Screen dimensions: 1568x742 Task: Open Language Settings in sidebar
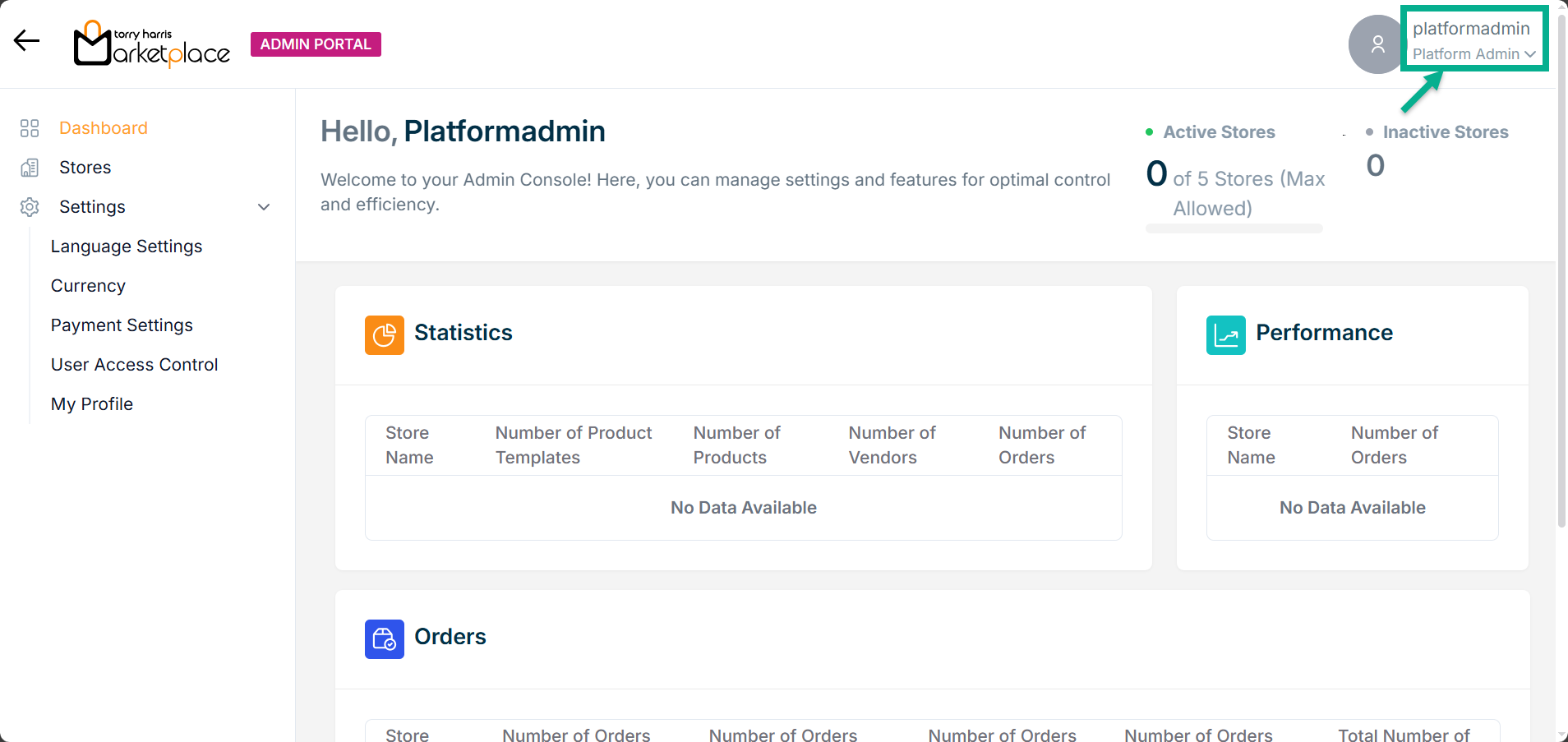coord(127,247)
